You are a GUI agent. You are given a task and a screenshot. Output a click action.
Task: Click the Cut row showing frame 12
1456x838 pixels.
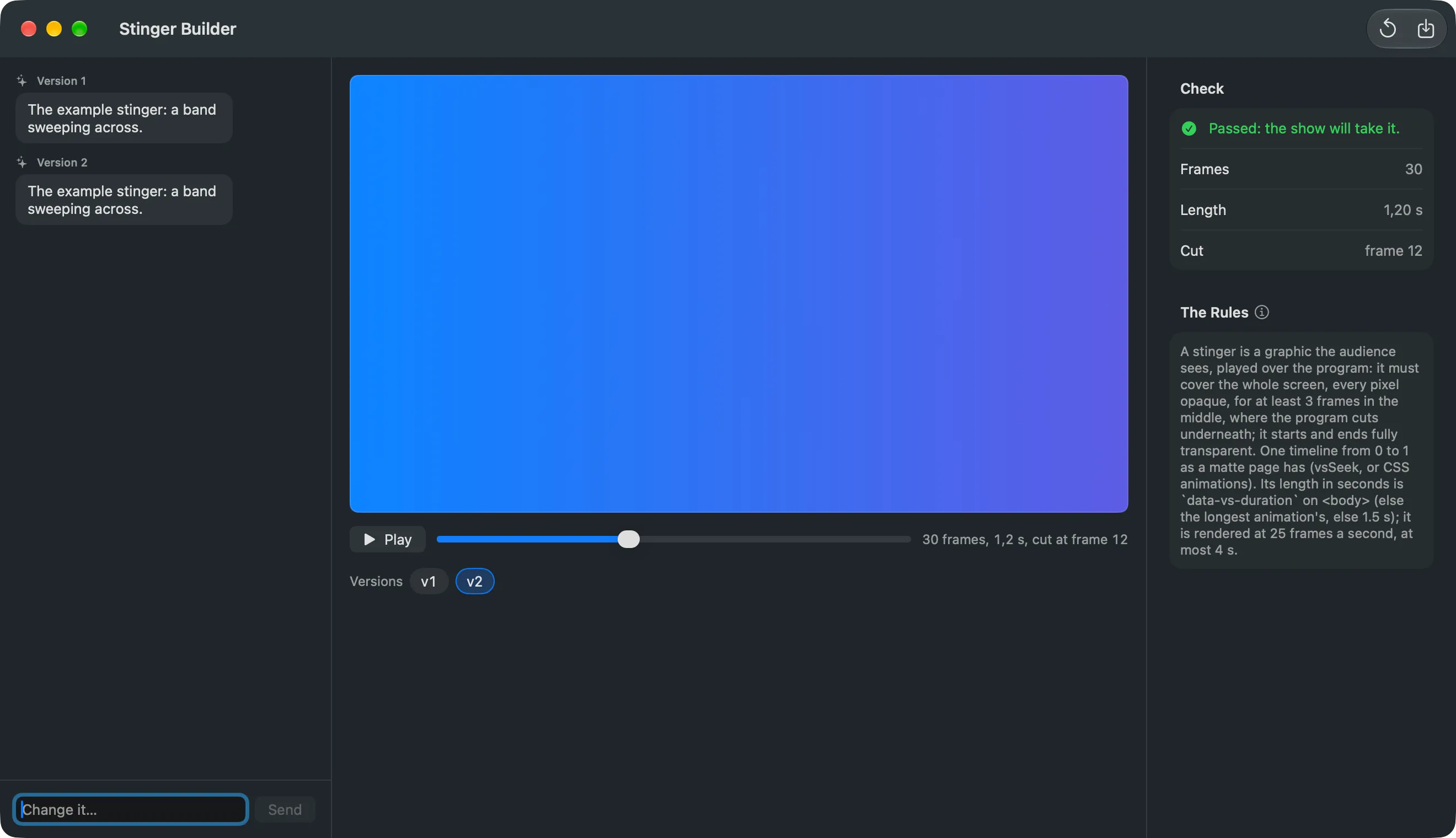(x=1301, y=251)
